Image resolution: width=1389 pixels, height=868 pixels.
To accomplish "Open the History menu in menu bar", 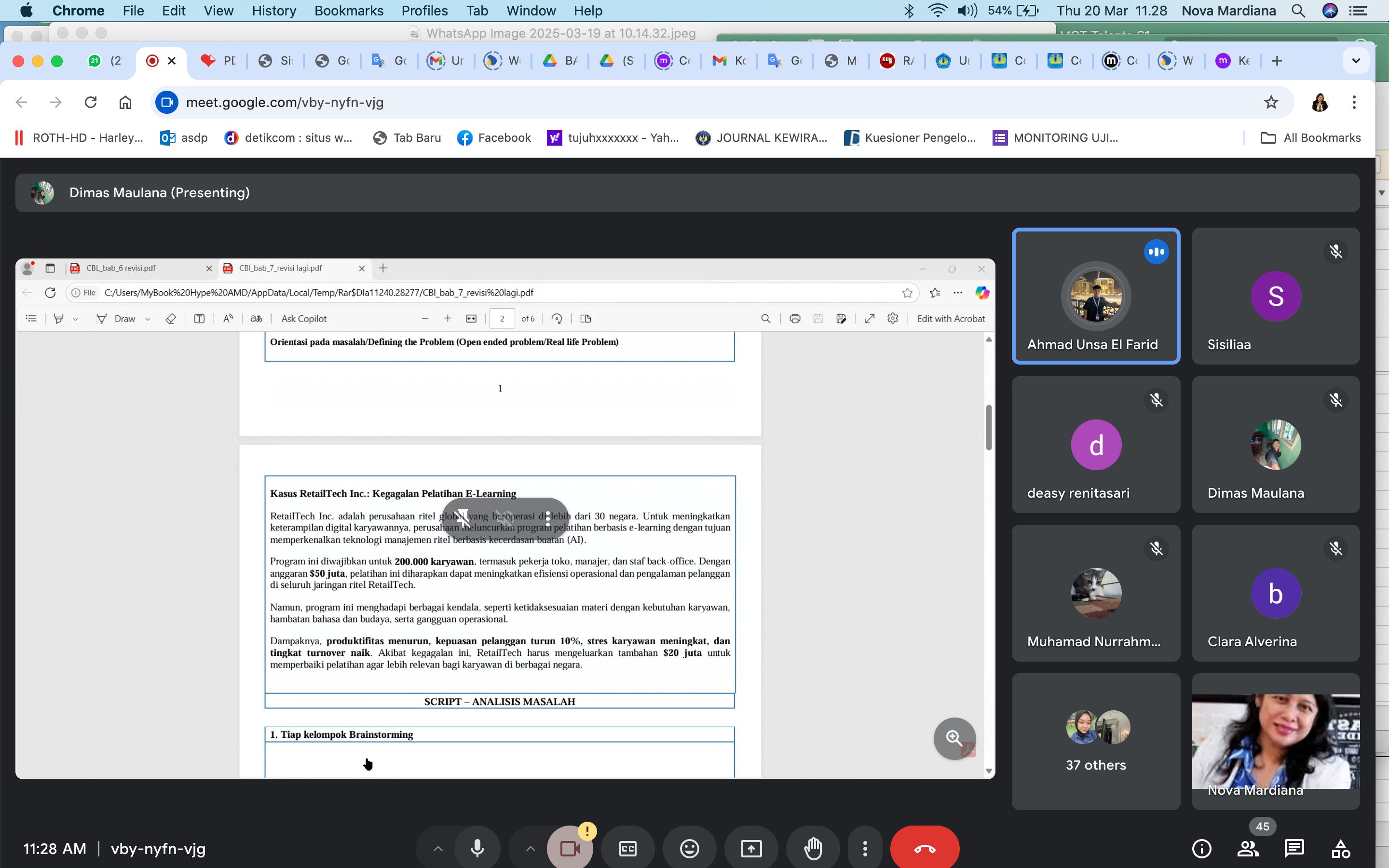I will (x=274, y=11).
